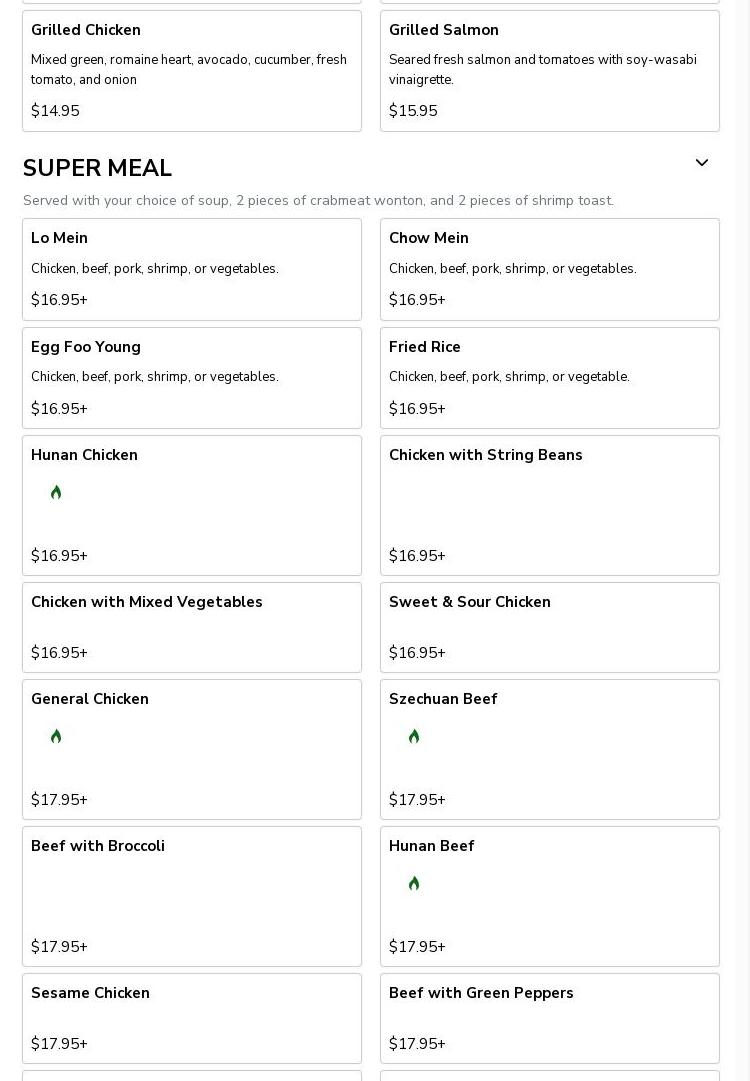Select the Grilled Chicken salad
This screenshot has width=750, height=1081.
pos(192,70)
